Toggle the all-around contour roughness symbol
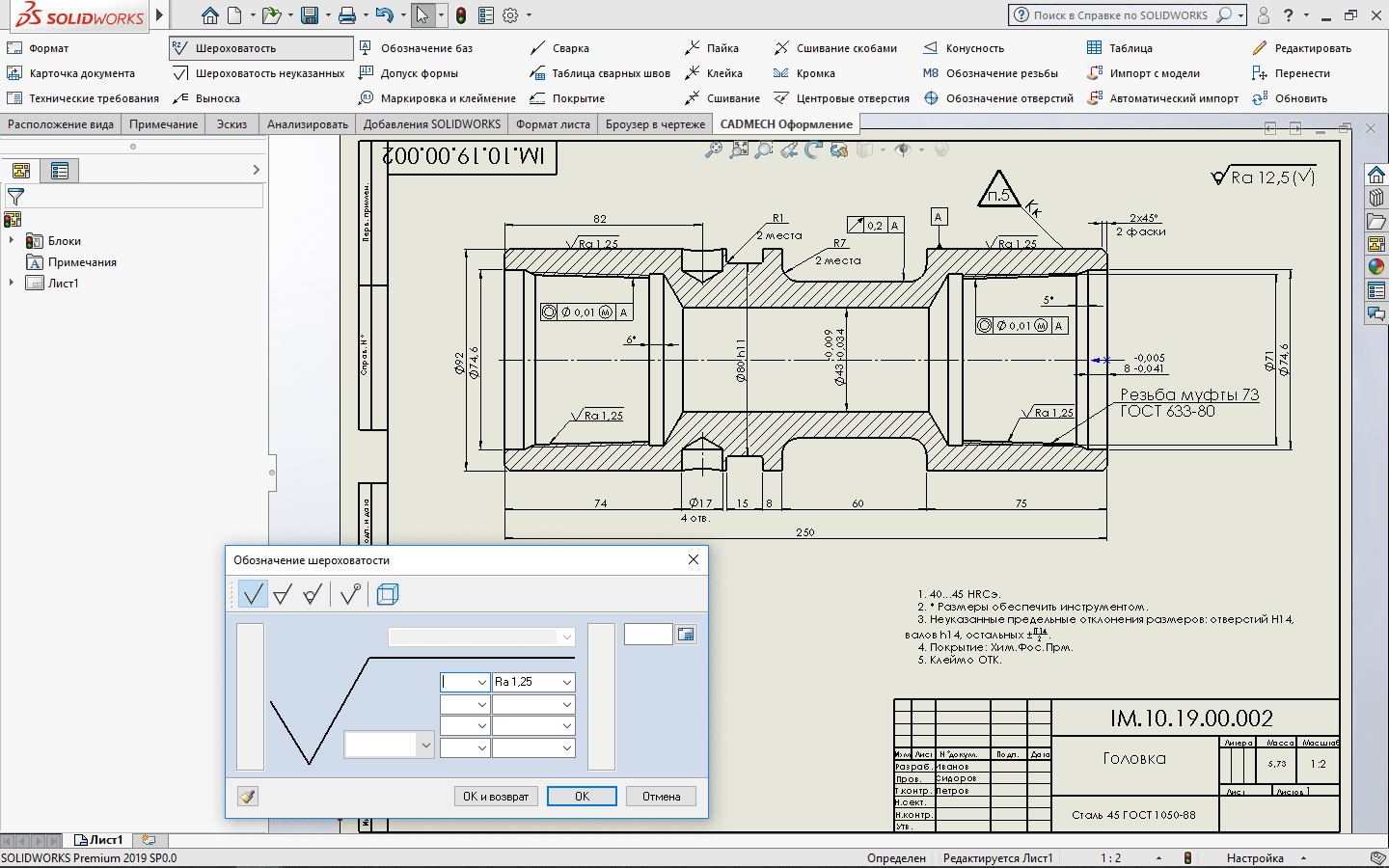Image resolution: width=1389 pixels, height=868 pixels. (x=351, y=594)
